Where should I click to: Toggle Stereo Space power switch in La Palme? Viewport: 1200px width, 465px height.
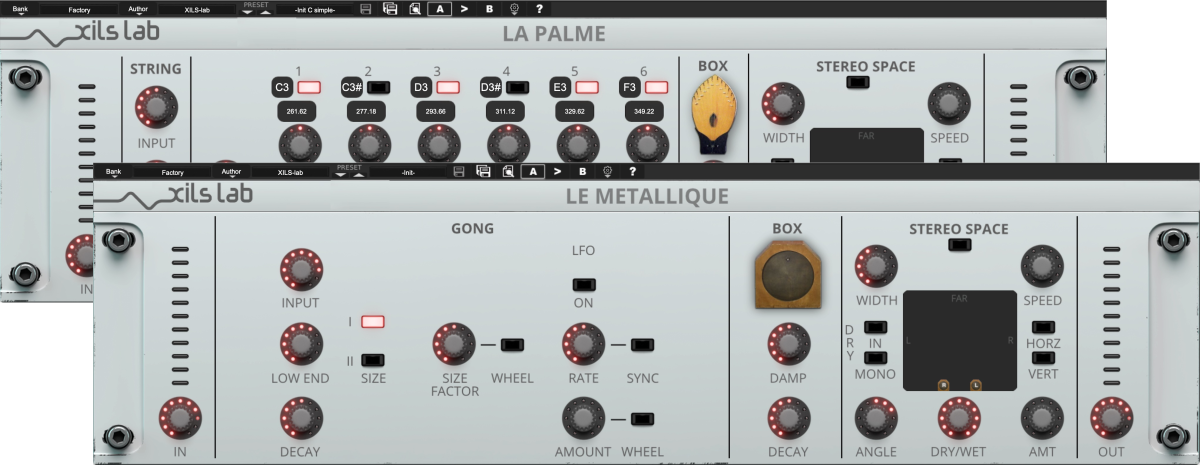[856, 82]
